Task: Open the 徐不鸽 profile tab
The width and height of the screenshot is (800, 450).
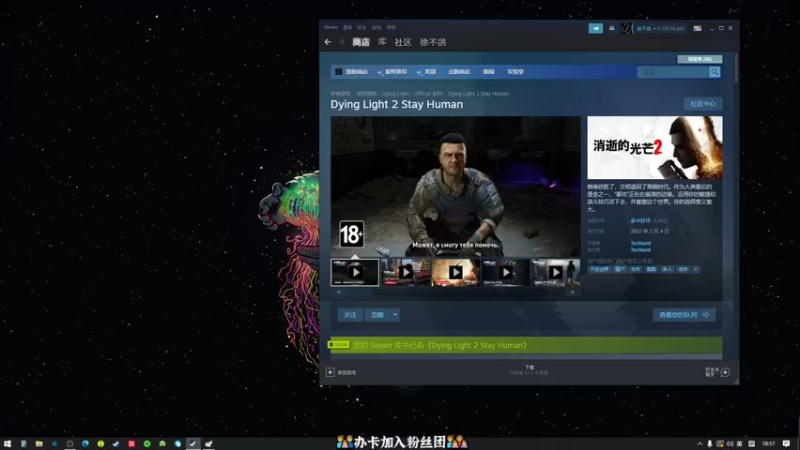Action: [433, 42]
